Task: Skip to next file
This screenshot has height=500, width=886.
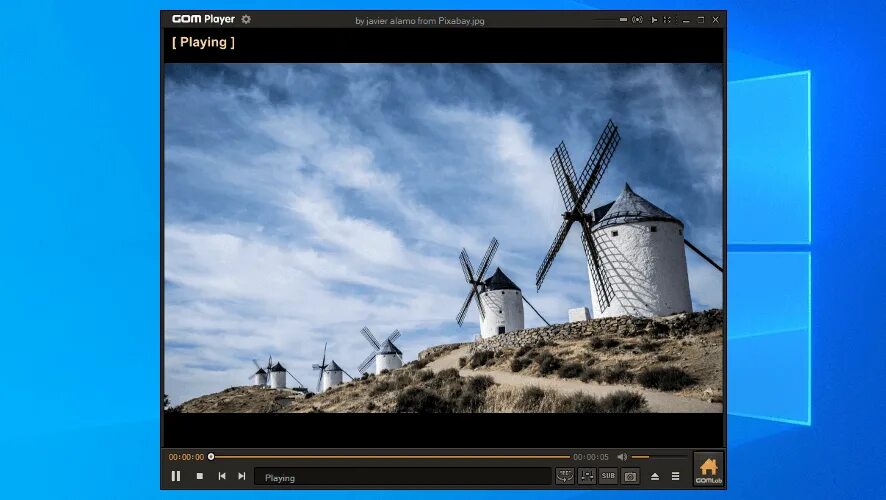Action: [x=242, y=476]
